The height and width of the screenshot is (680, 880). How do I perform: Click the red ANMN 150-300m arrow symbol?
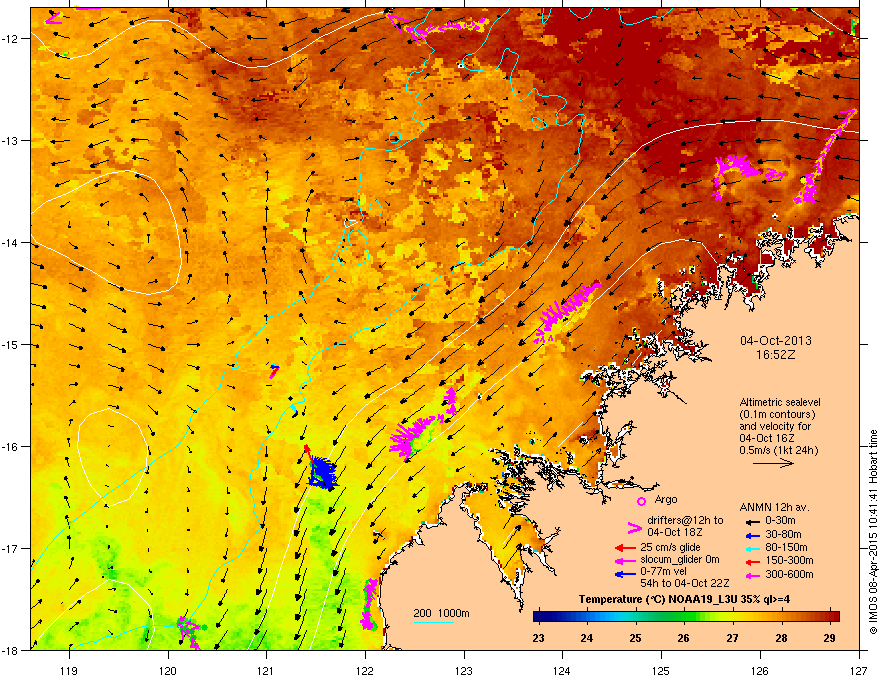point(752,561)
